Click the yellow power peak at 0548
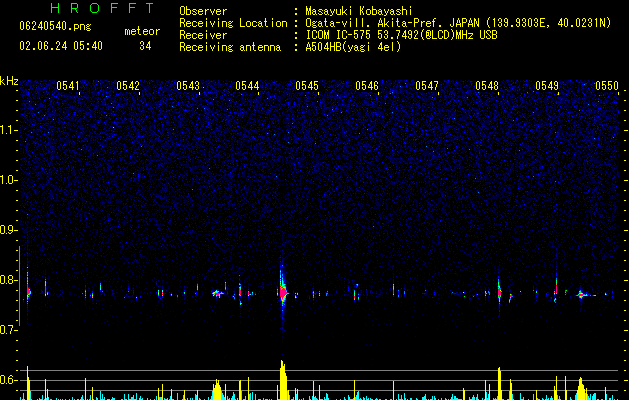 pos(499,383)
